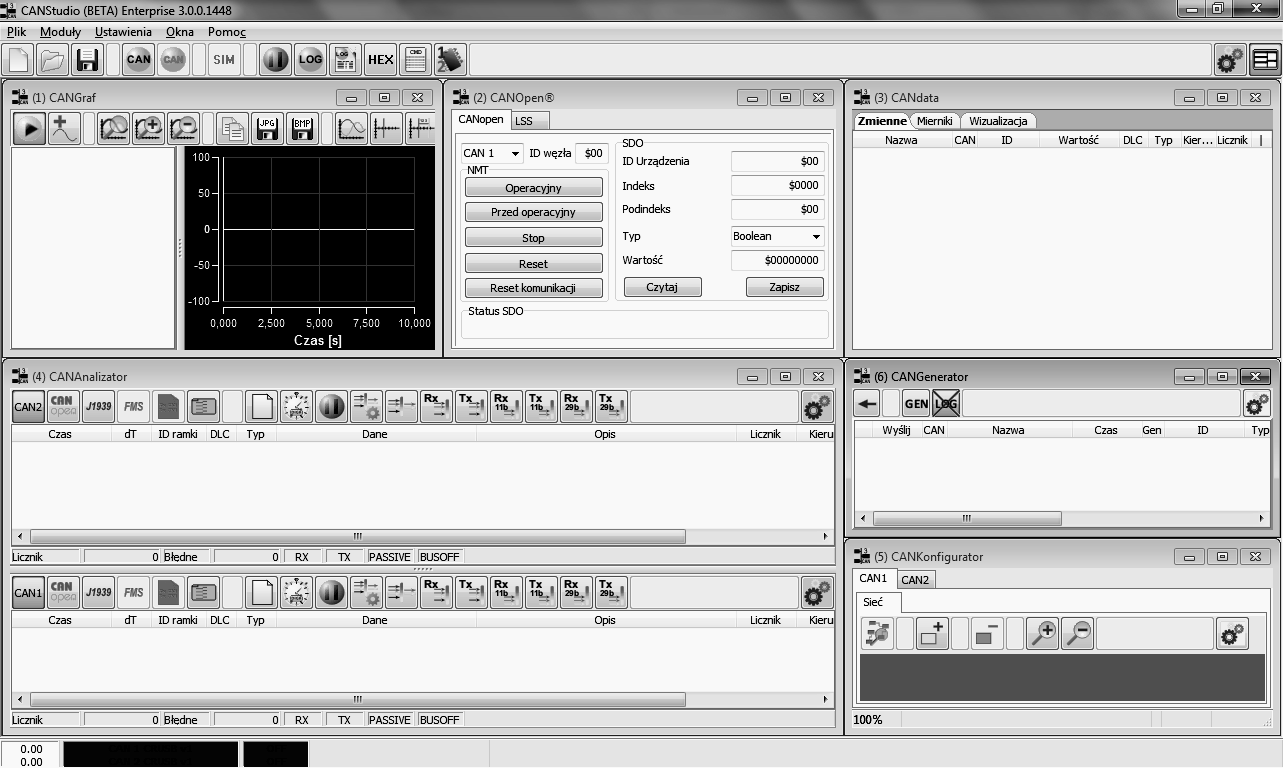Click Rx 29b filter in CAN1 analyzer
The image size is (1283, 768).
[x=576, y=592]
